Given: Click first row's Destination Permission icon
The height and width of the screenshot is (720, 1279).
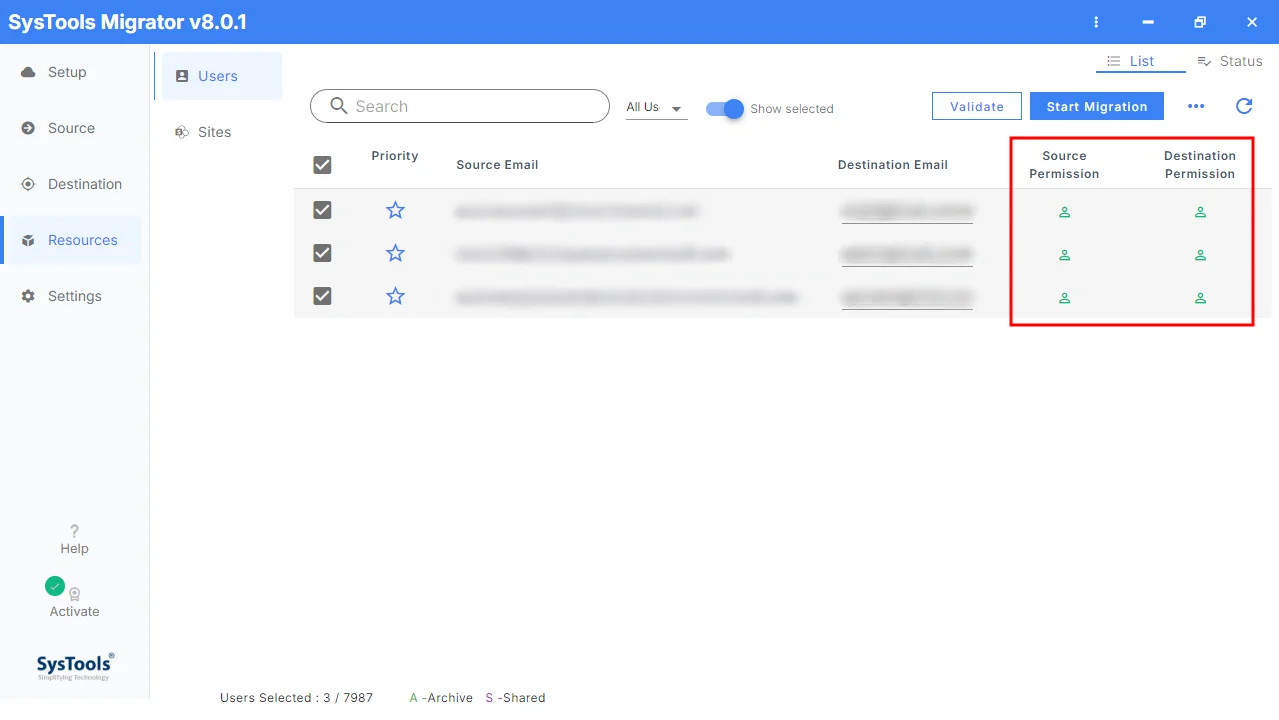Looking at the screenshot, I should click(x=1200, y=212).
